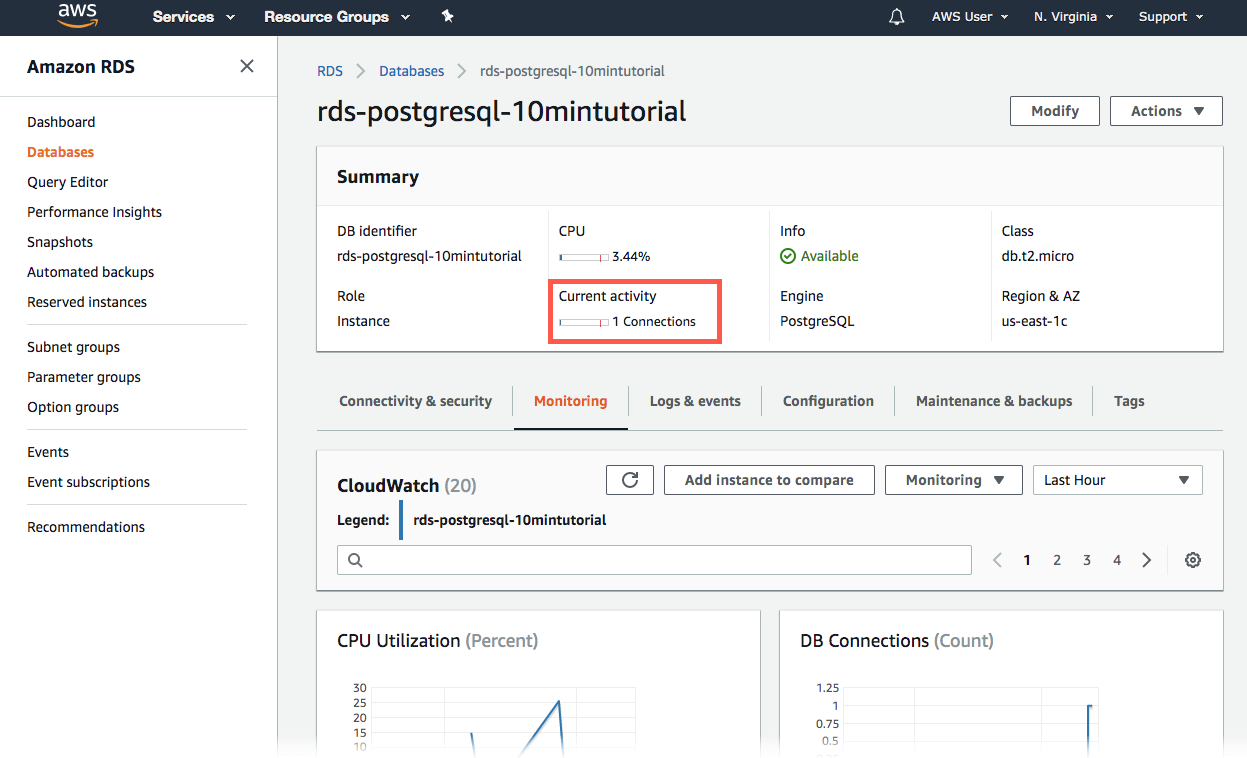
Task: Switch to the Configuration tab
Action: (828, 401)
